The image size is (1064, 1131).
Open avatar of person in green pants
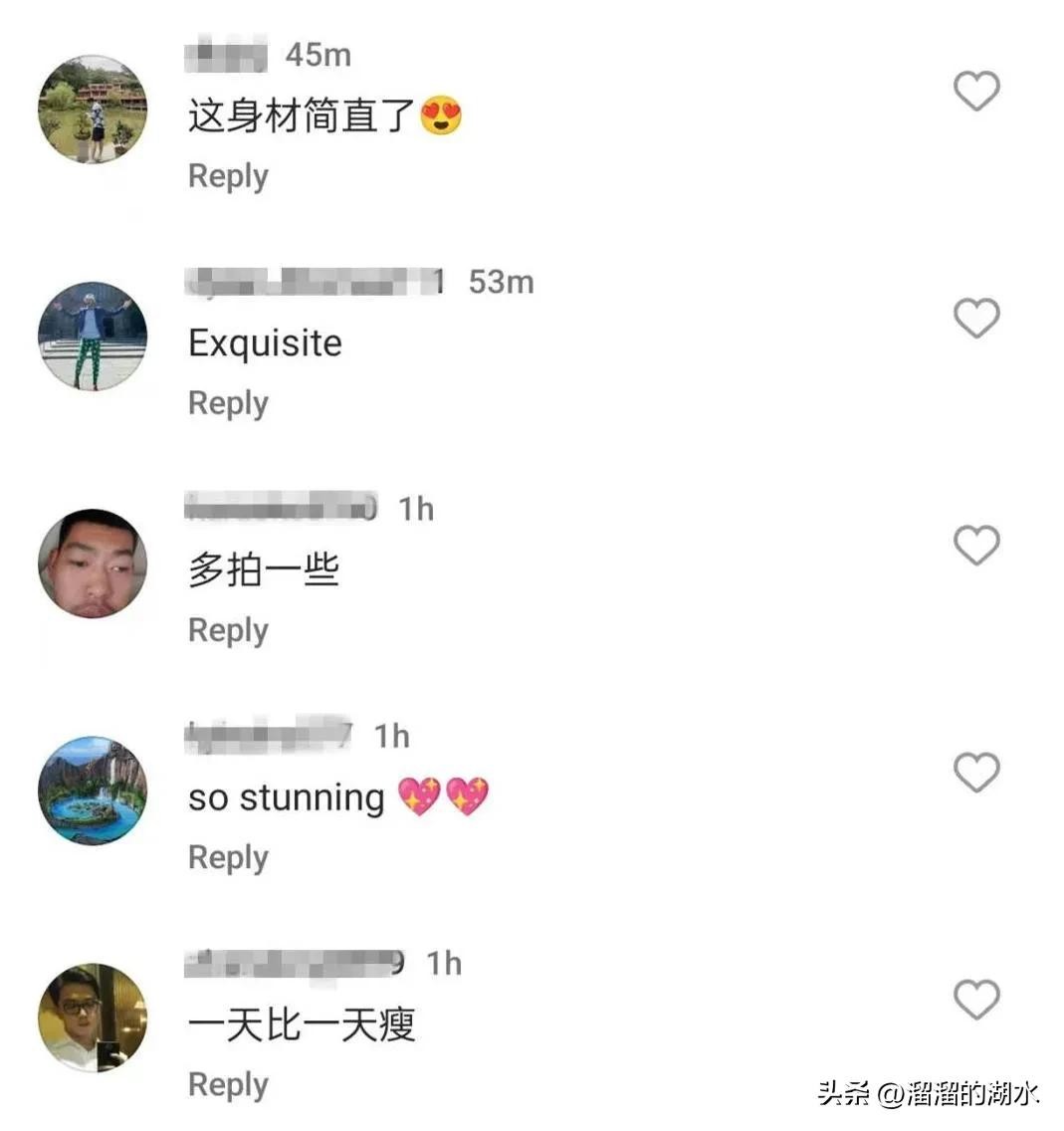93,337
